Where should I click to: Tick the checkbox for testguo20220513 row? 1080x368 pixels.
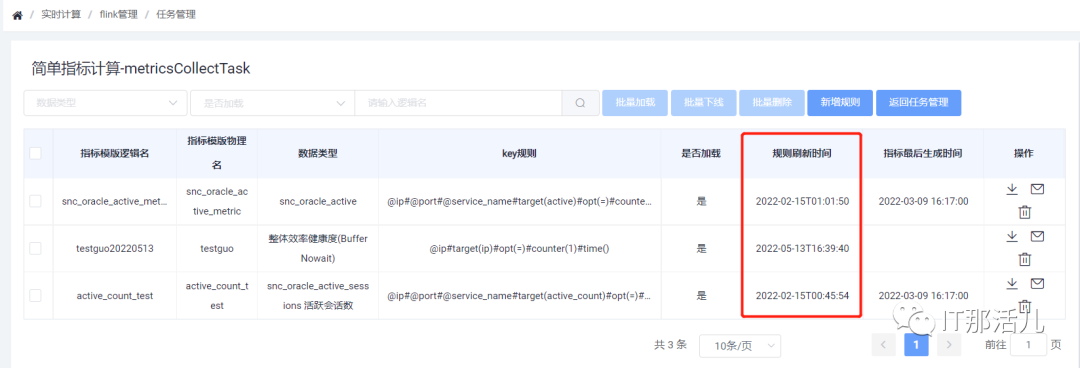[x=35, y=249]
